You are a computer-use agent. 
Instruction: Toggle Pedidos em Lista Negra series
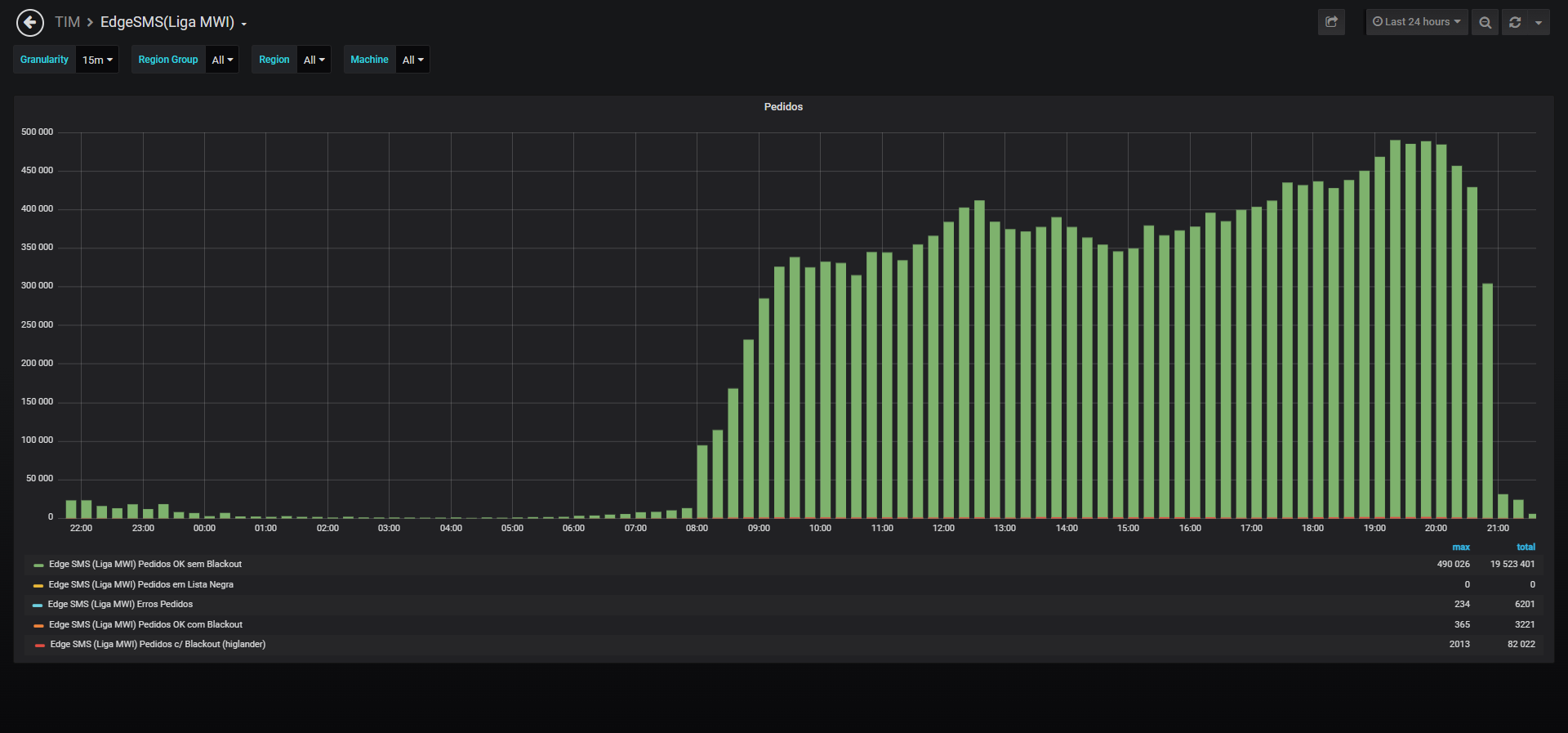pos(140,584)
